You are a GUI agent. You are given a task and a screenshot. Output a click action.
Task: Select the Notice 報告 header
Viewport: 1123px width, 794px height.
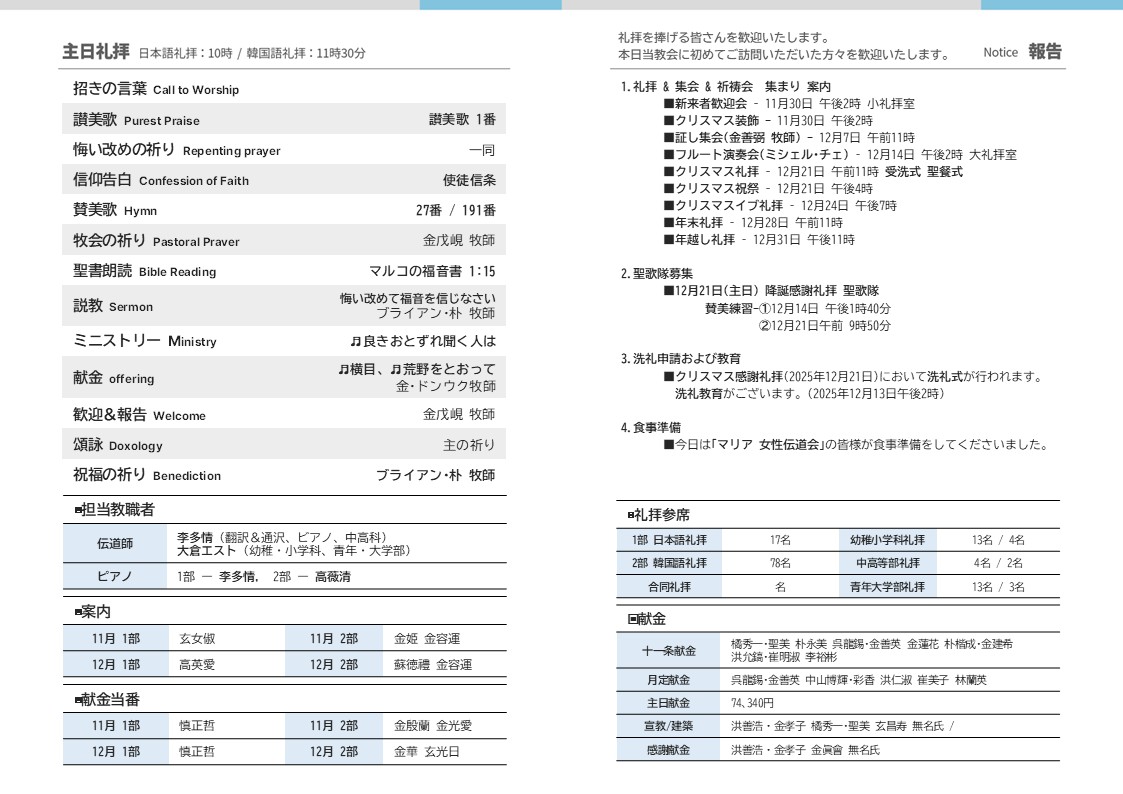1022,52
